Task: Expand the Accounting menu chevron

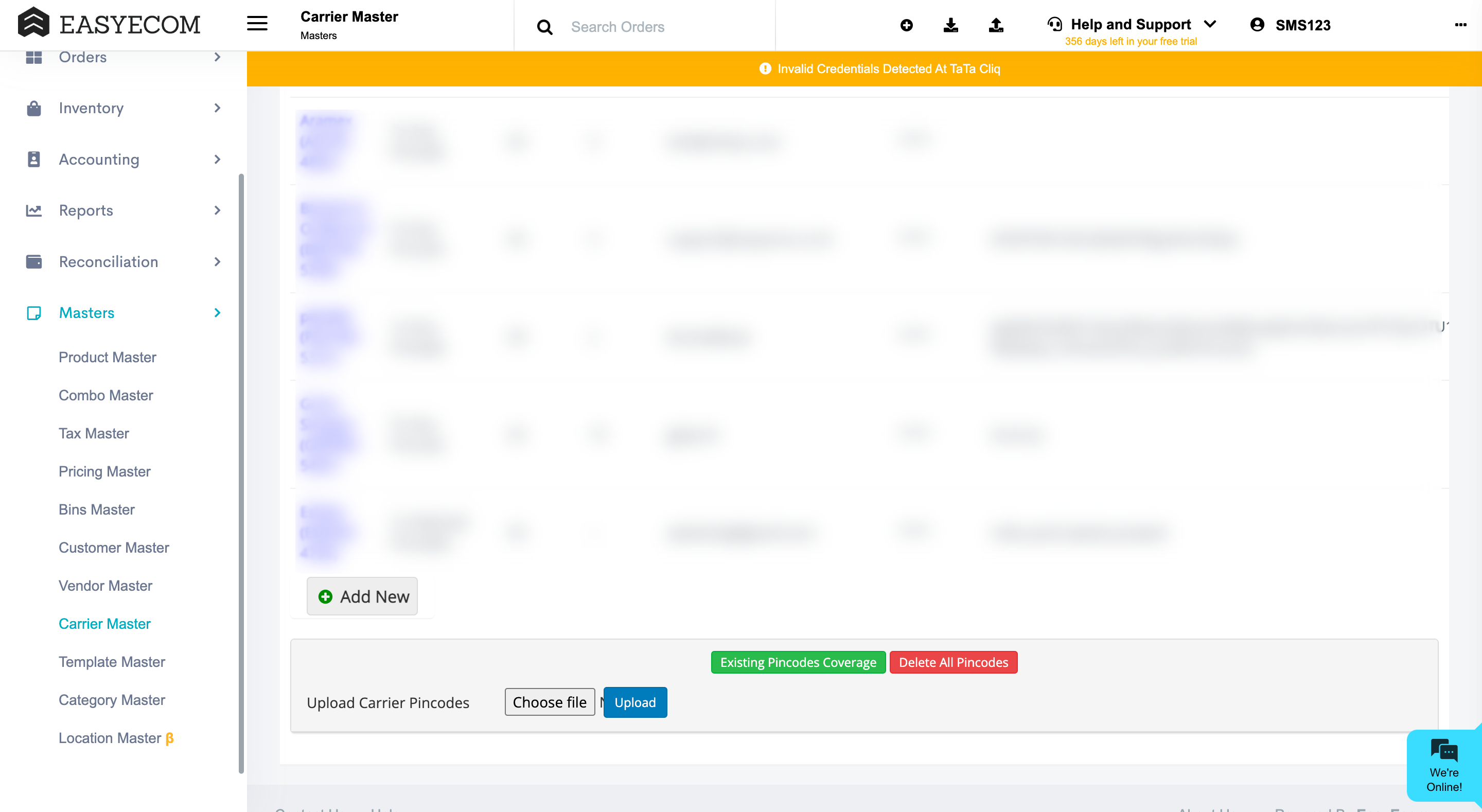Action: click(x=218, y=160)
